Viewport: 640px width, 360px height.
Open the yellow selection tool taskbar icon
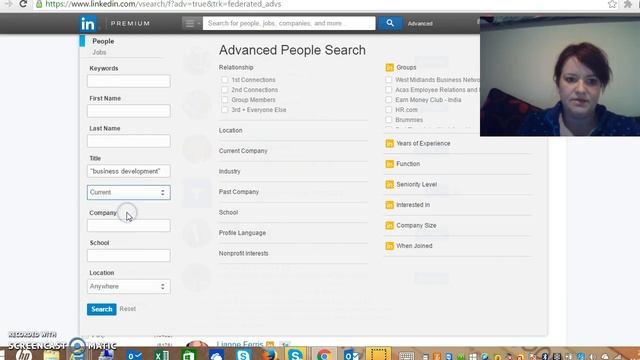coord(378,354)
